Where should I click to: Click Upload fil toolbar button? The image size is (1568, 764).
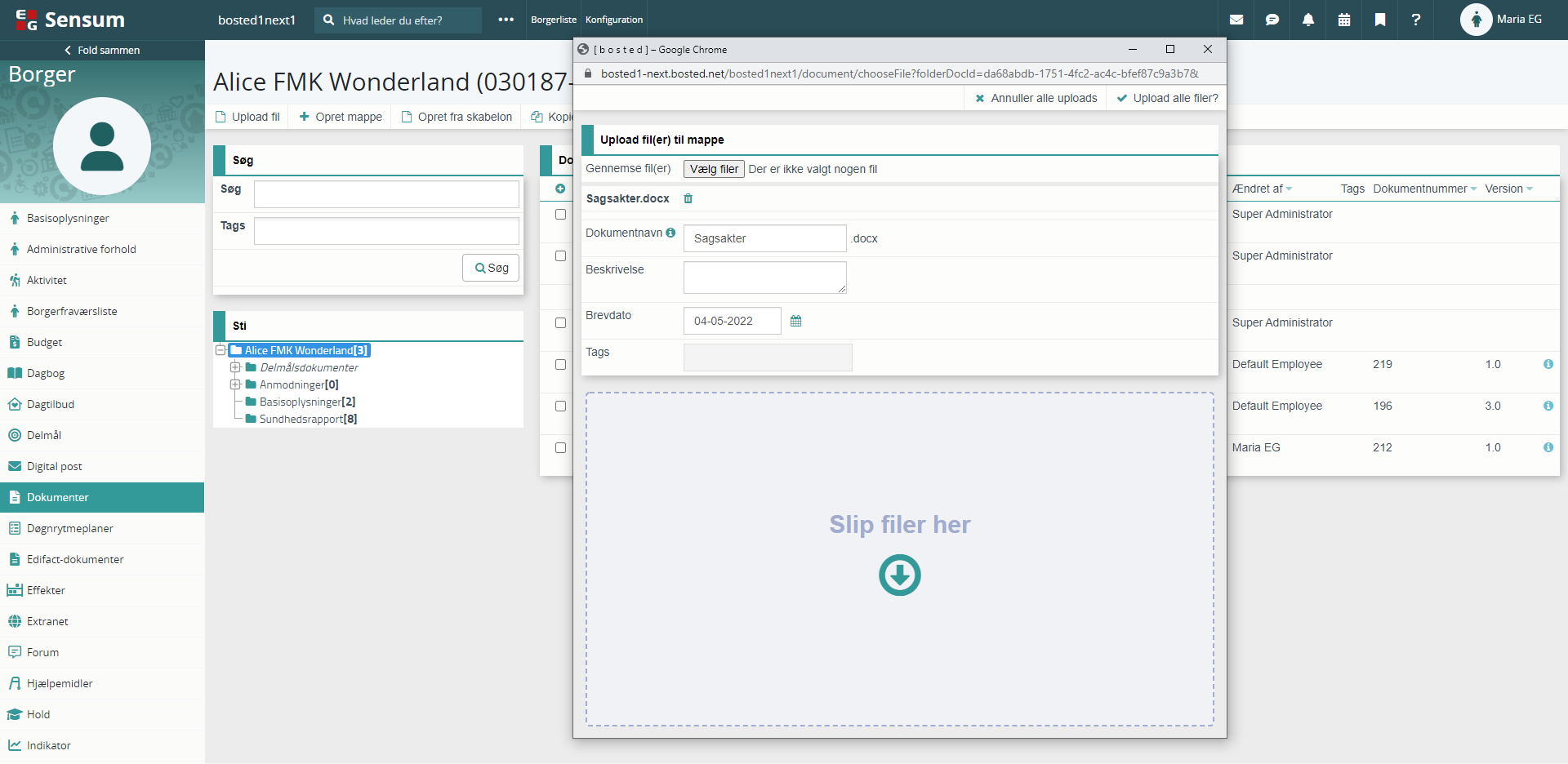pos(247,117)
